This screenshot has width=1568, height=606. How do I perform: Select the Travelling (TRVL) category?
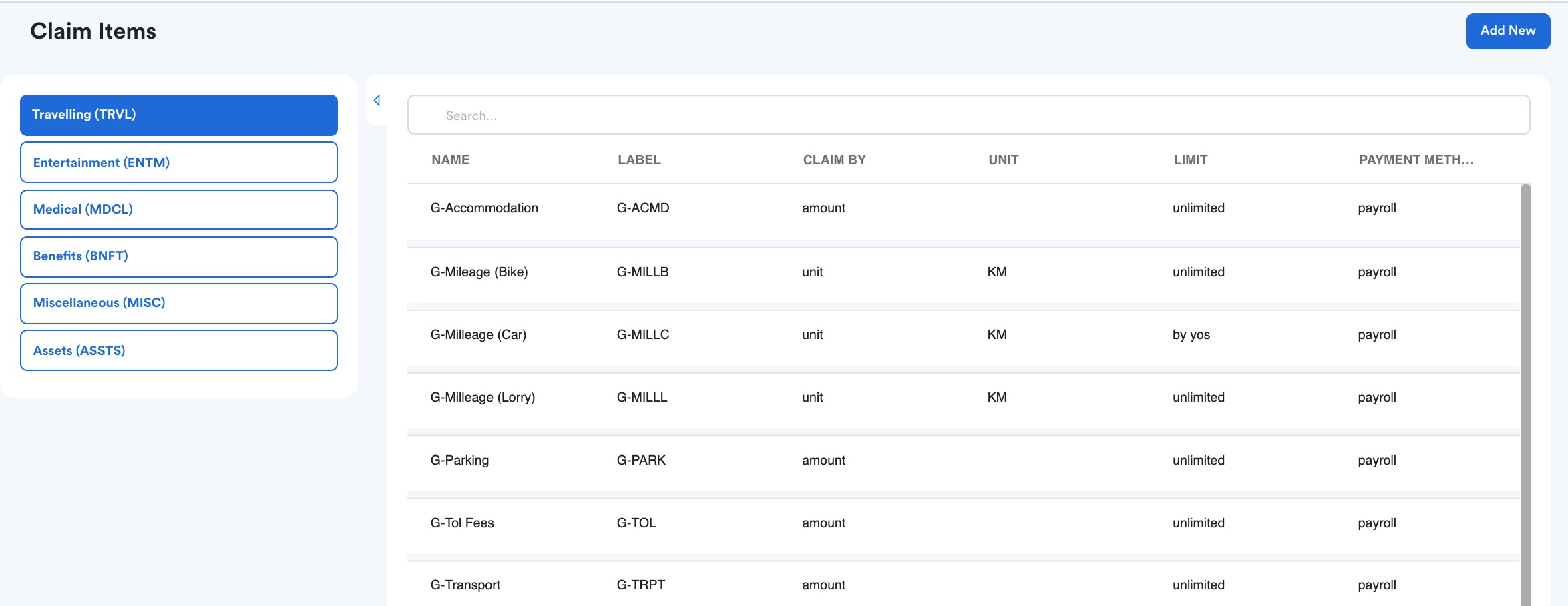click(179, 115)
